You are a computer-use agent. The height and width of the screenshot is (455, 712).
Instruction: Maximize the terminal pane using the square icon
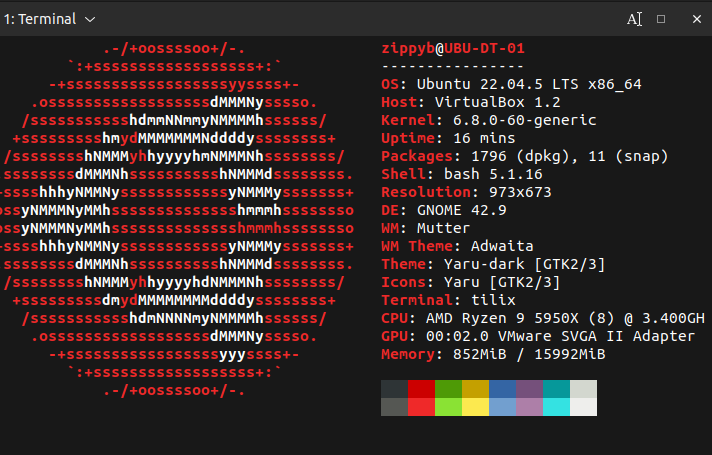(x=661, y=19)
